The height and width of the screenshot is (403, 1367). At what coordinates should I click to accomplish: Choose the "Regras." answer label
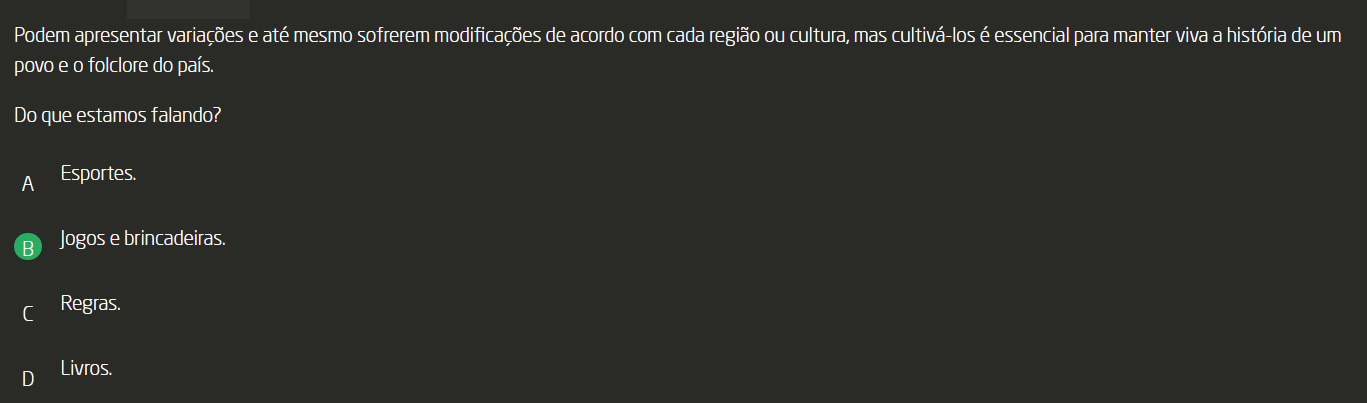[x=90, y=303]
